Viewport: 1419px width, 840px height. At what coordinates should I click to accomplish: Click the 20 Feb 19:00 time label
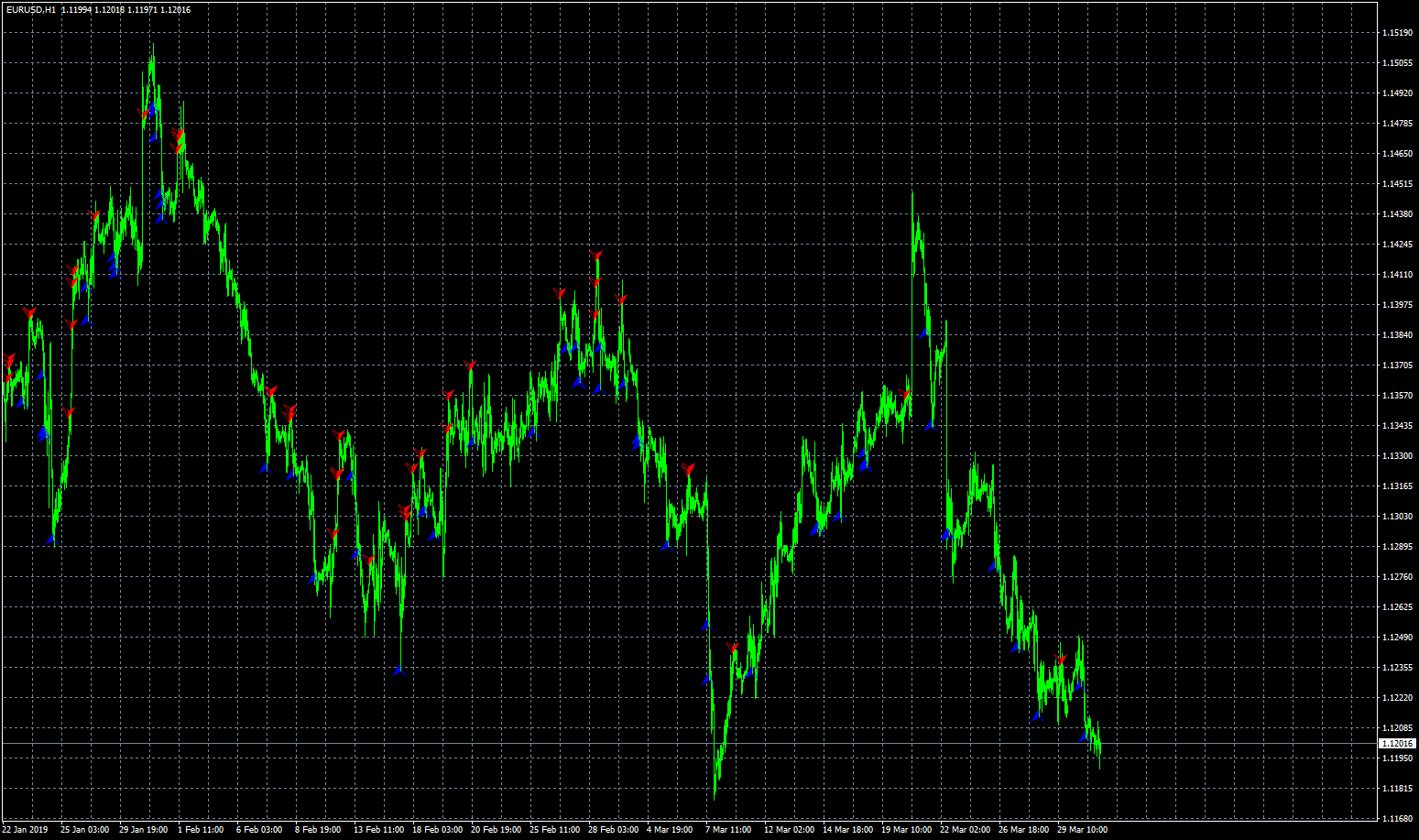[x=496, y=830]
